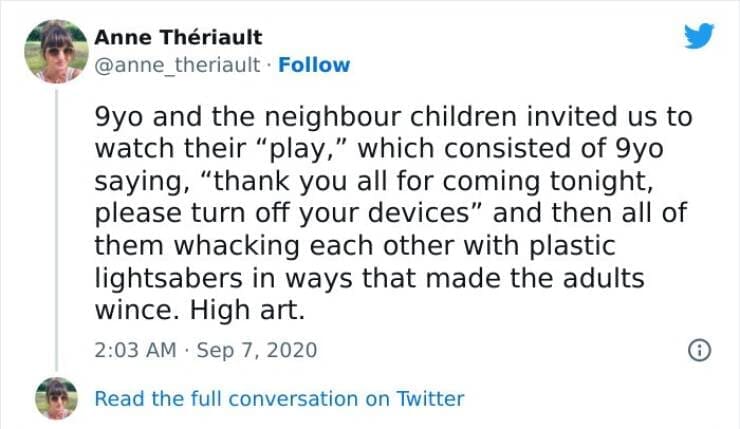Open Anne Thériault's large profile photo

(x=56, y=52)
